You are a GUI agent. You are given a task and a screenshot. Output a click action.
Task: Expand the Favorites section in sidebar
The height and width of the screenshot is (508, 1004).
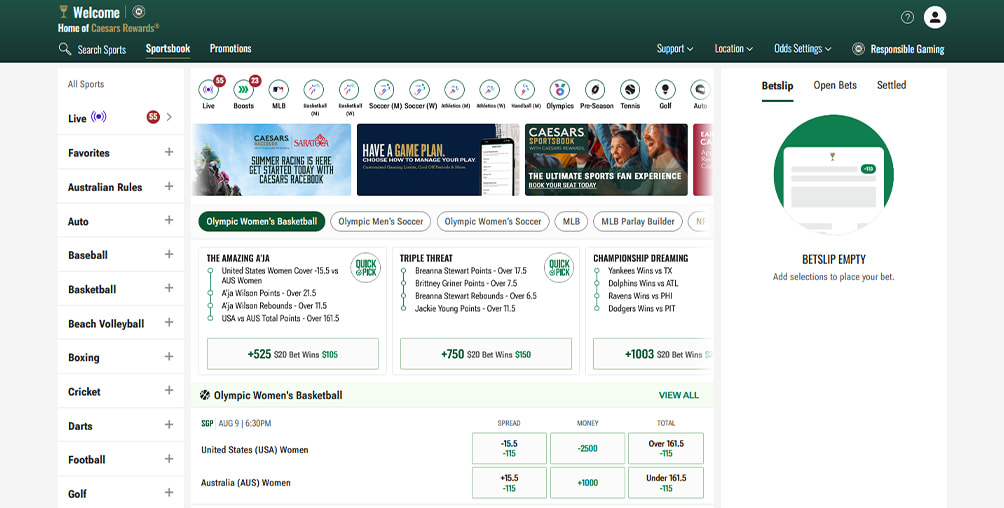click(169, 152)
